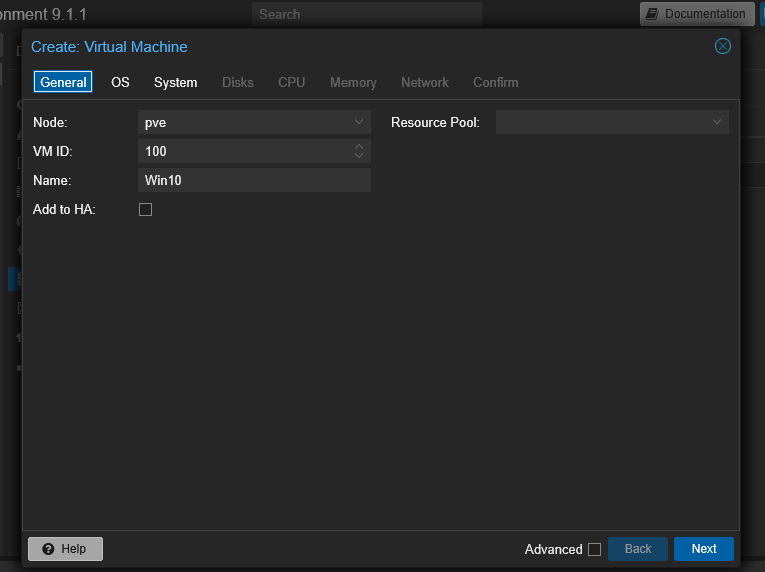Screen dimensions: 765x572
Task: Open the Memory tab
Action: [353, 82]
